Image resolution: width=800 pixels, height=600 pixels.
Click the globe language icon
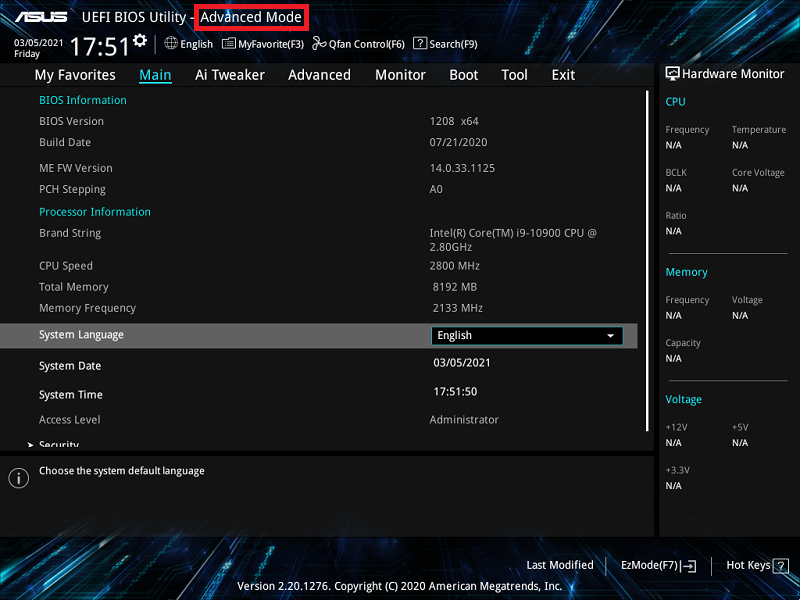click(171, 44)
